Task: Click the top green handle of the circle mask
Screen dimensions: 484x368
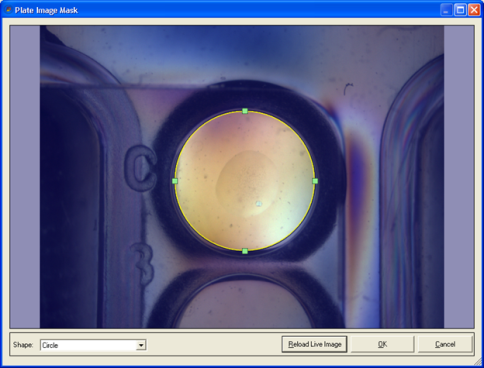Action: (x=245, y=111)
